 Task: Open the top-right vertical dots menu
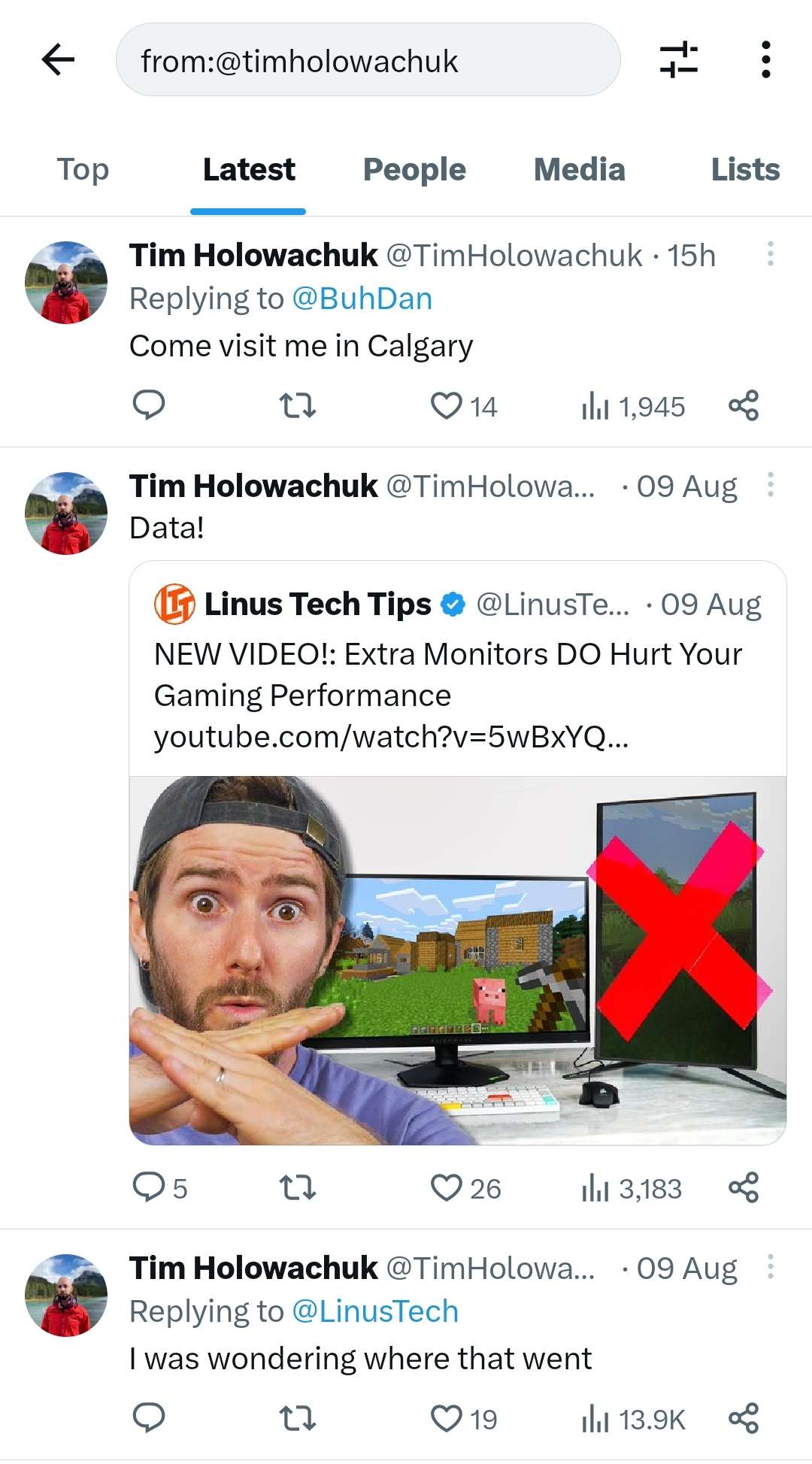coord(765,59)
